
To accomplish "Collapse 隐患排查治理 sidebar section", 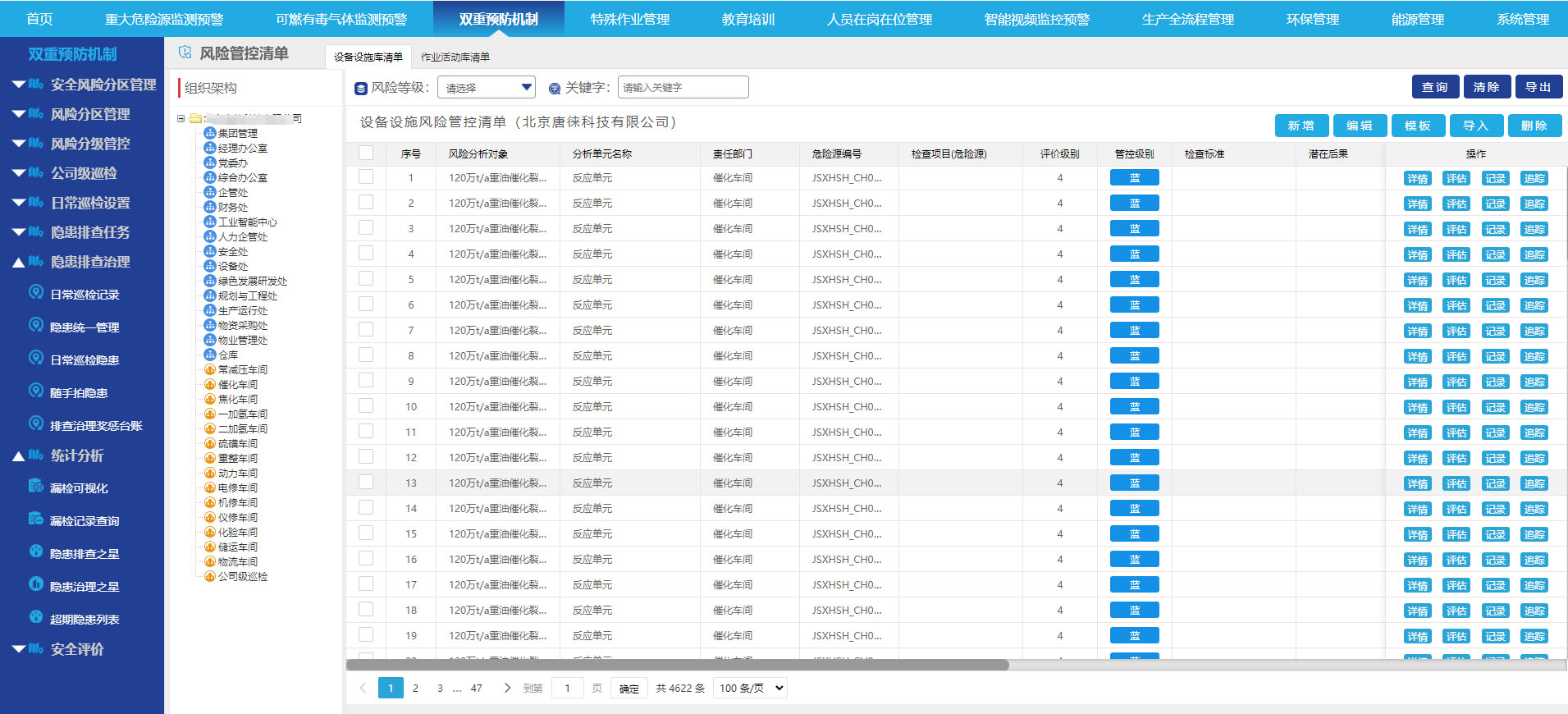I will (18, 262).
